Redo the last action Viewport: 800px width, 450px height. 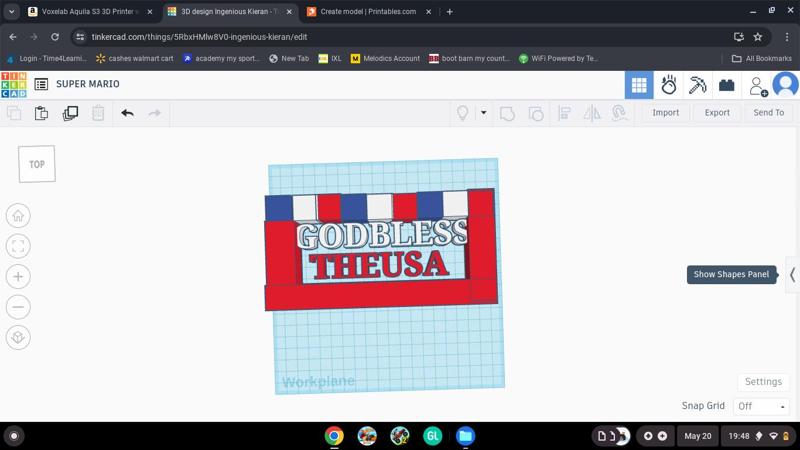click(155, 113)
